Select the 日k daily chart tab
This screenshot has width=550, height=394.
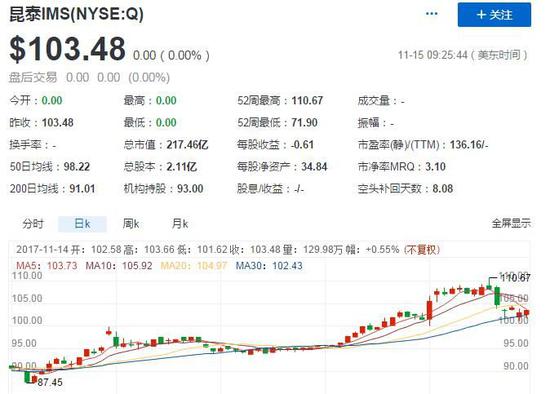(82, 224)
